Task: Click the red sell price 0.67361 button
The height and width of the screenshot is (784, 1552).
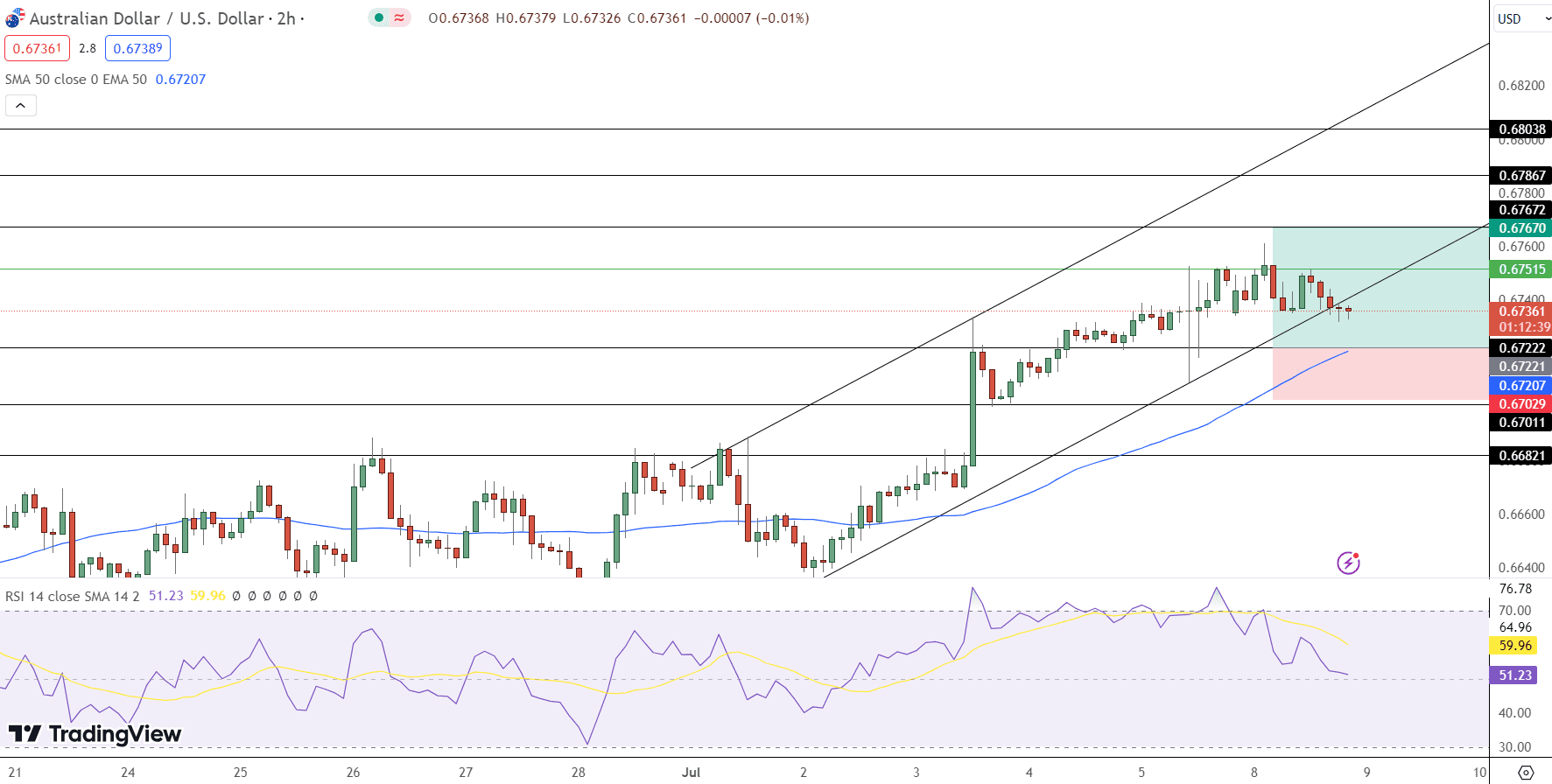Action: coord(37,48)
